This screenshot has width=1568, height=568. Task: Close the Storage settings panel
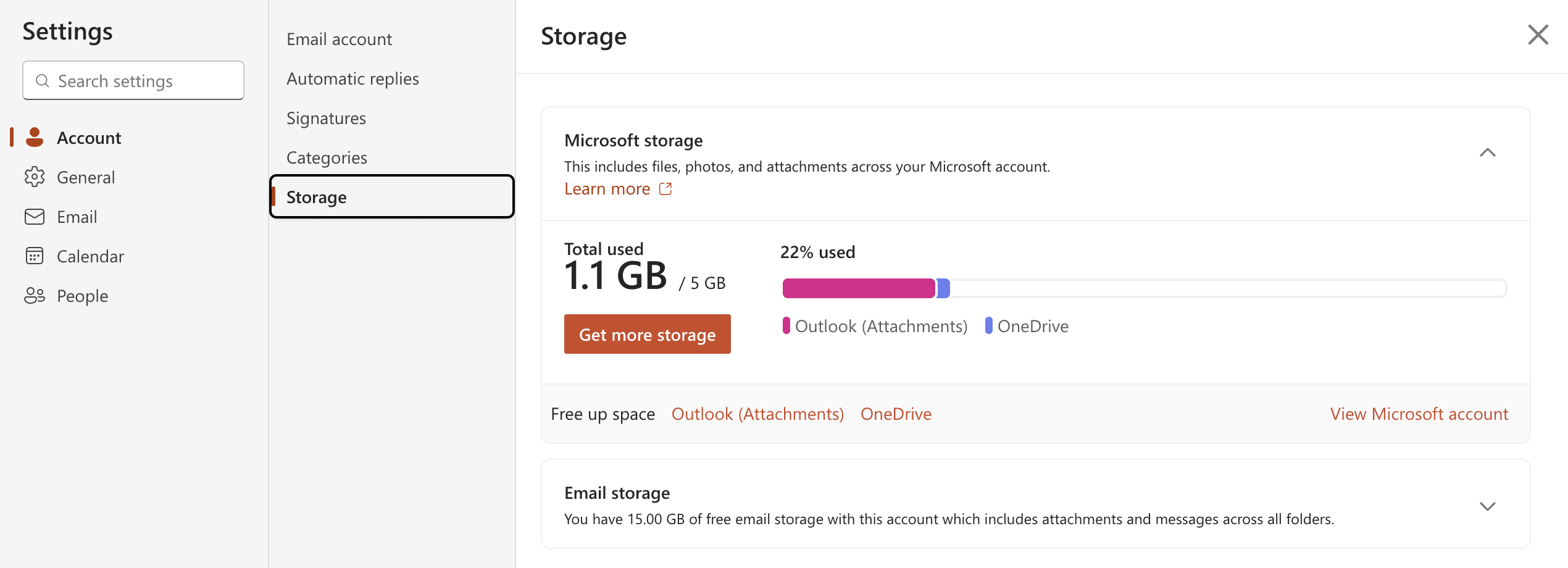[x=1538, y=35]
